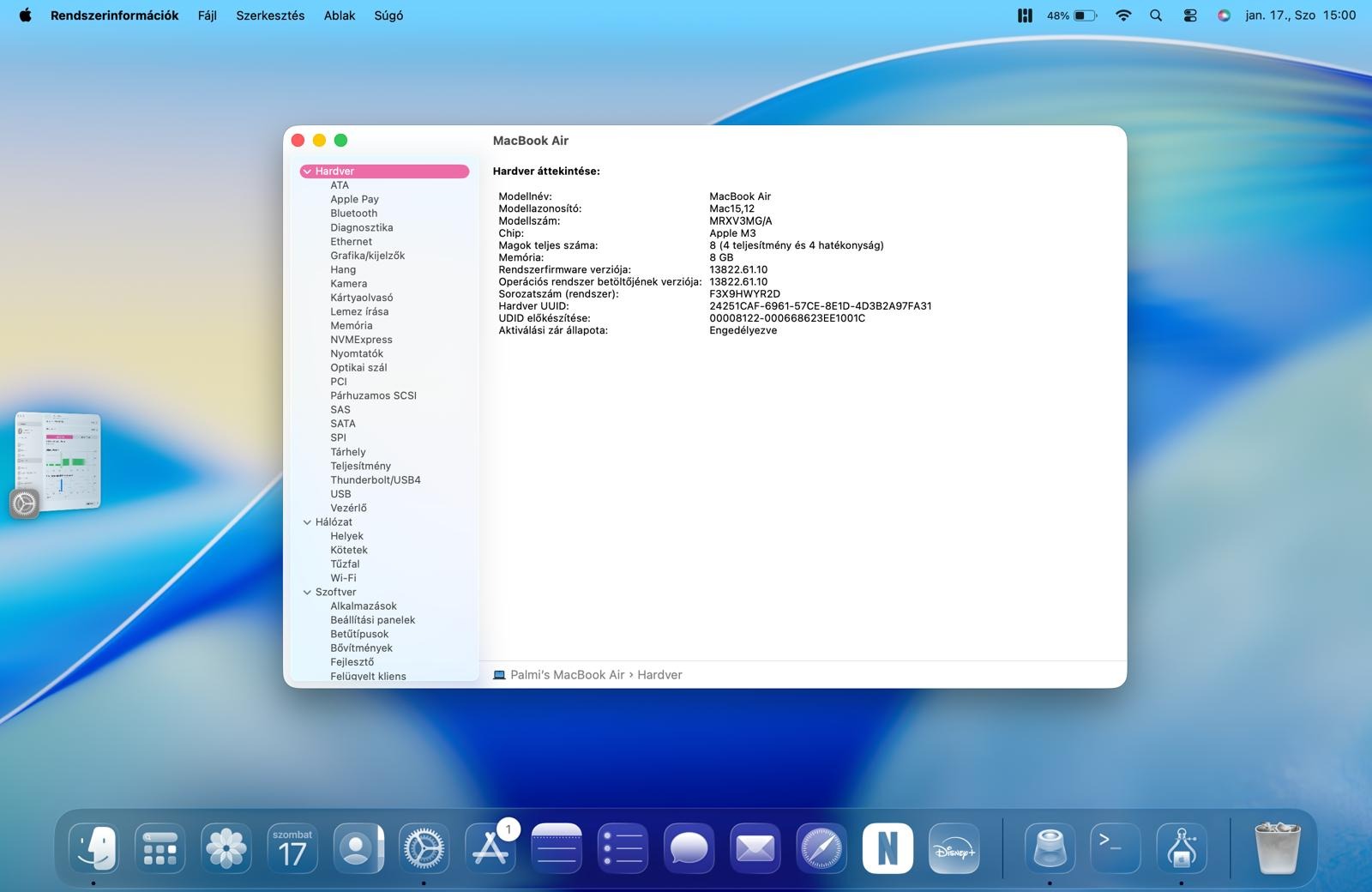Launch the Photos flower icon in Dock
The width and height of the screenshot is (1372, 892).
tap(226, 848)
